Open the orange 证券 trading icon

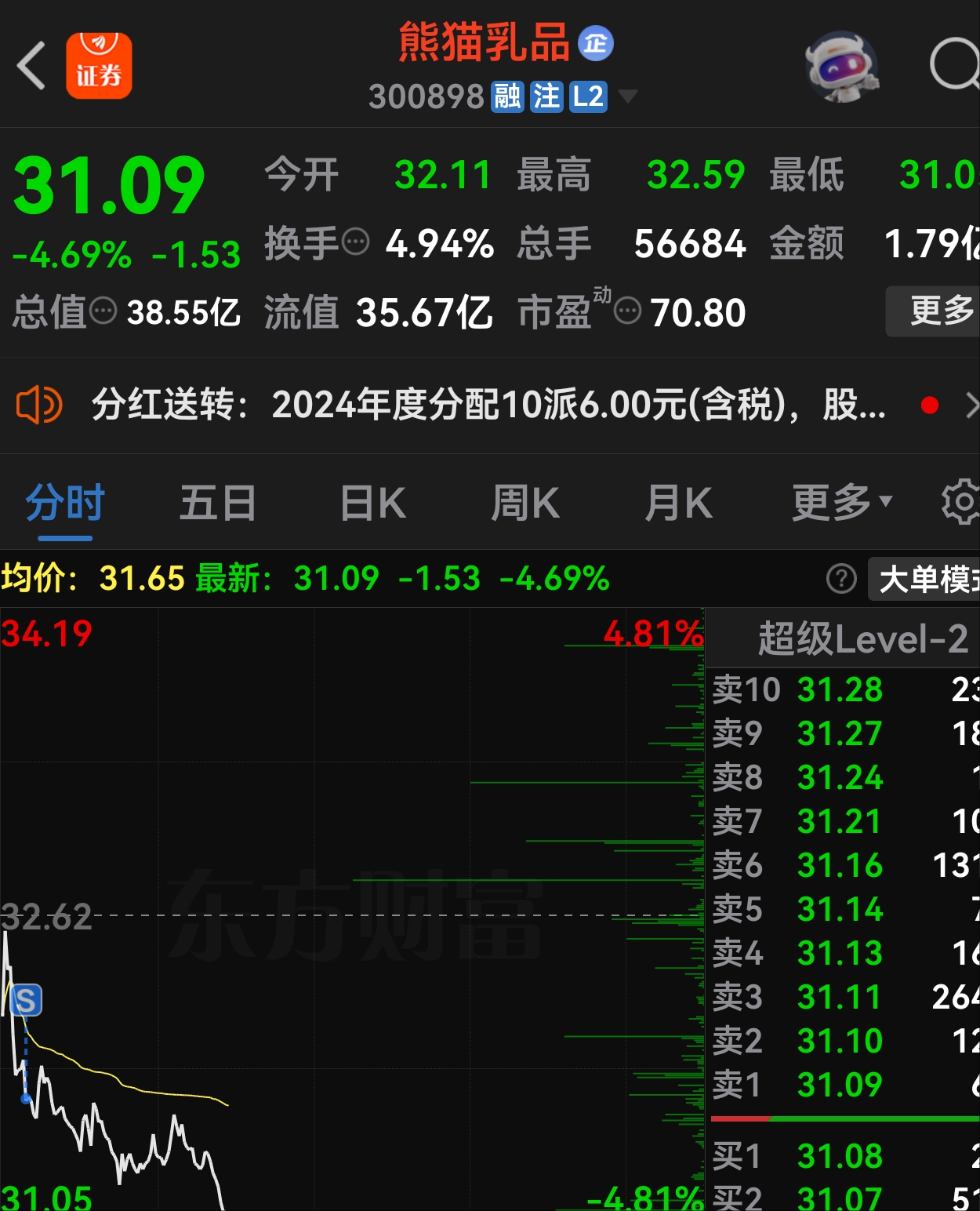tap(99, 66)
